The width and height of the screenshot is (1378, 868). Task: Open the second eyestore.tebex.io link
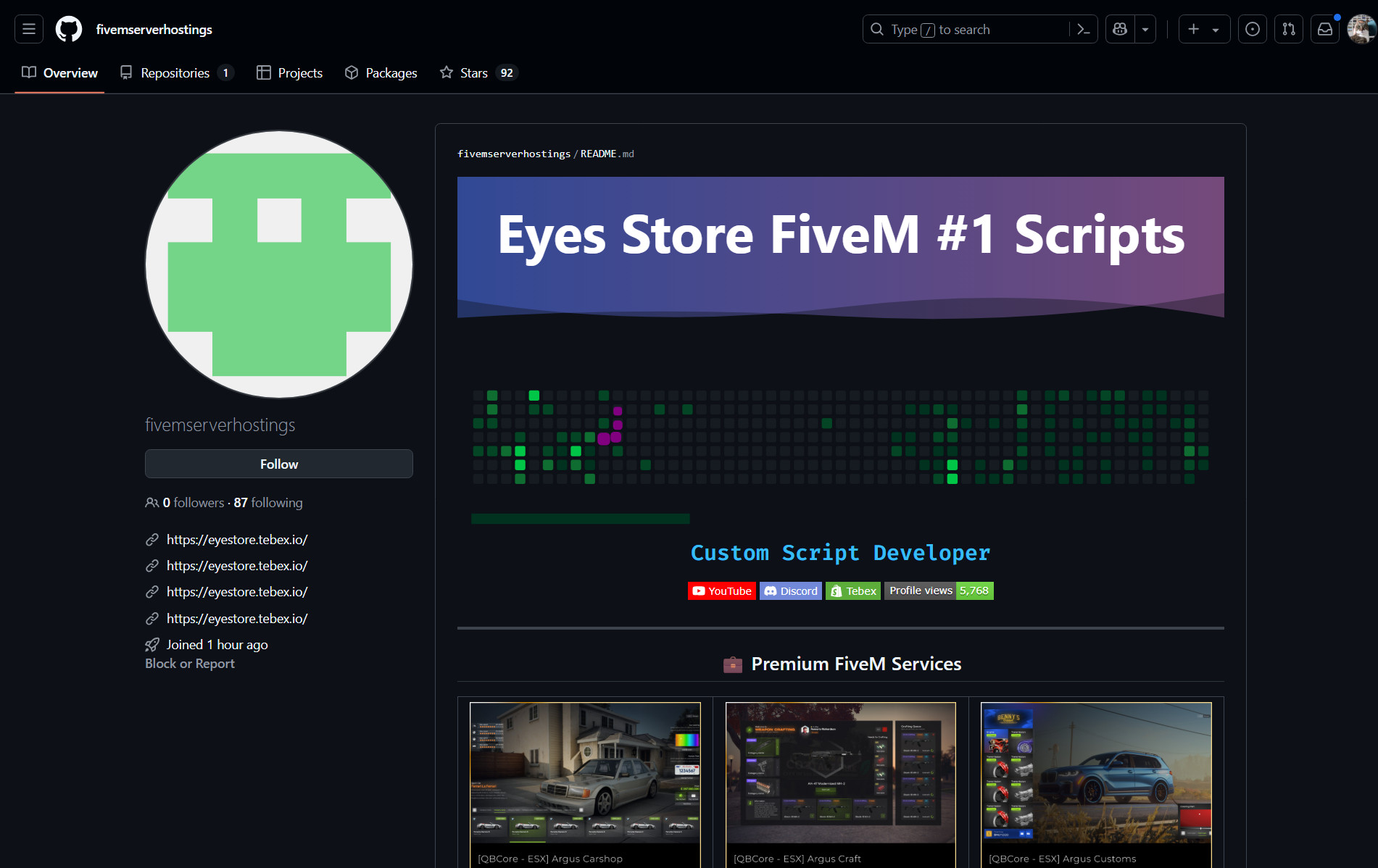[237, 565]
